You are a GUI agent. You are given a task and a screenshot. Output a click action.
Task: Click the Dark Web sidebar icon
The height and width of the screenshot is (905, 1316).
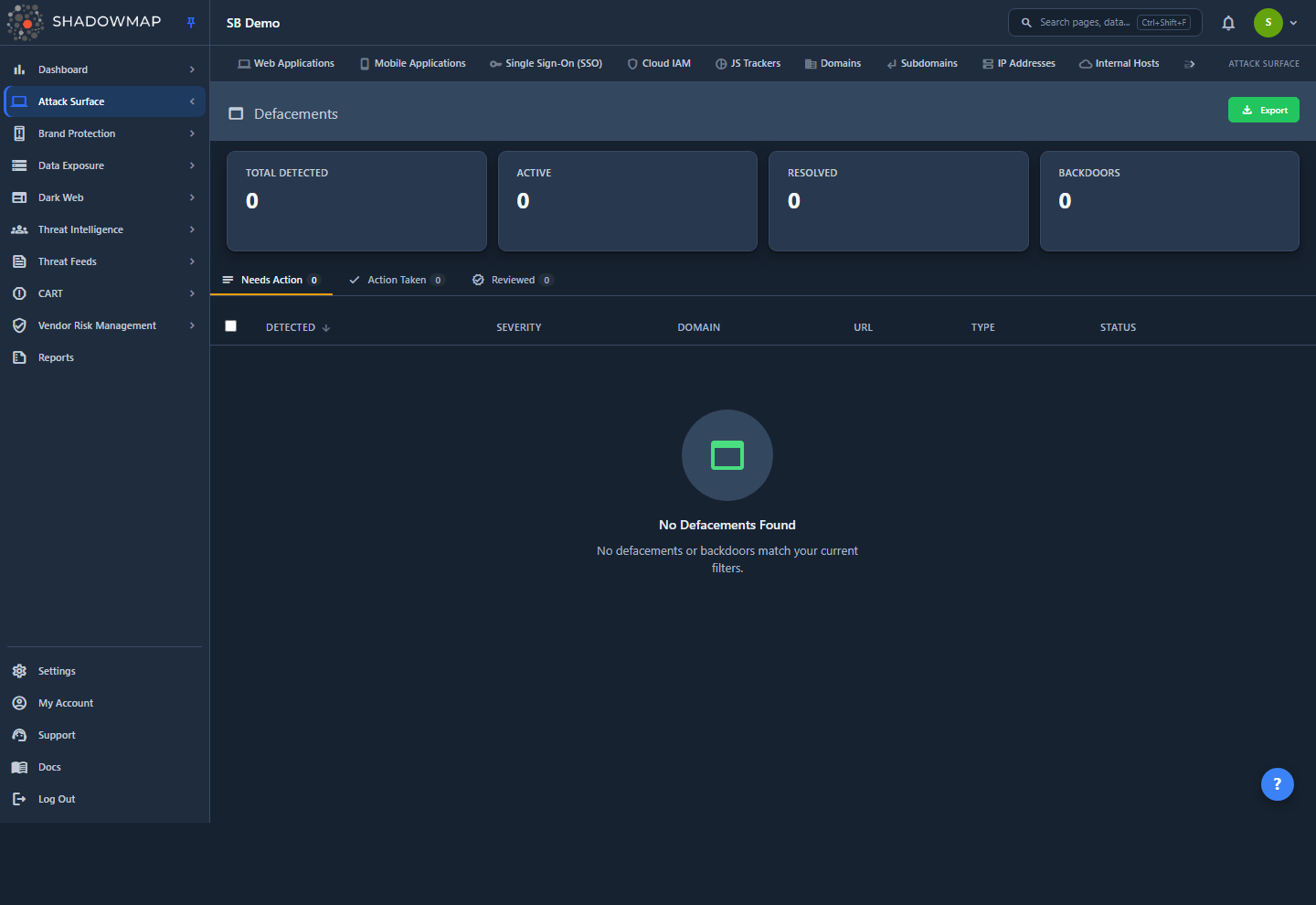click(x=19, y=197)
